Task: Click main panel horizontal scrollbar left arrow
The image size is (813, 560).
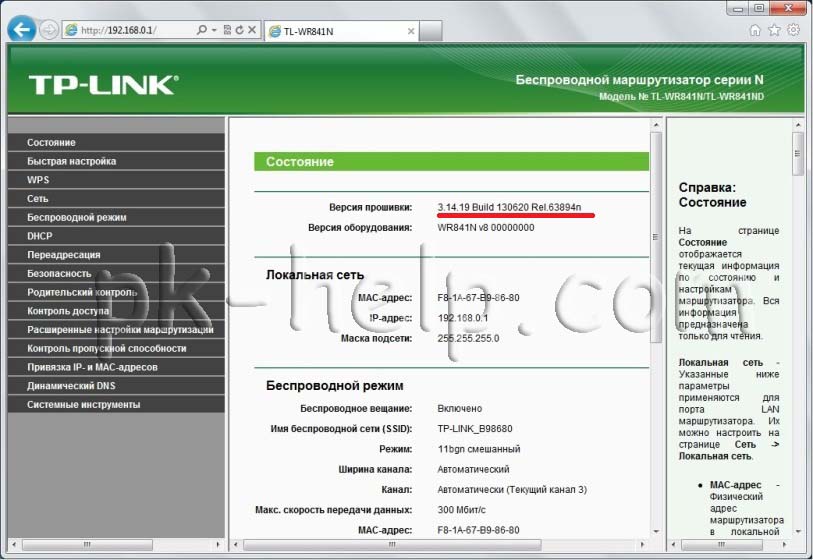Action: click(x=236, y=544)
